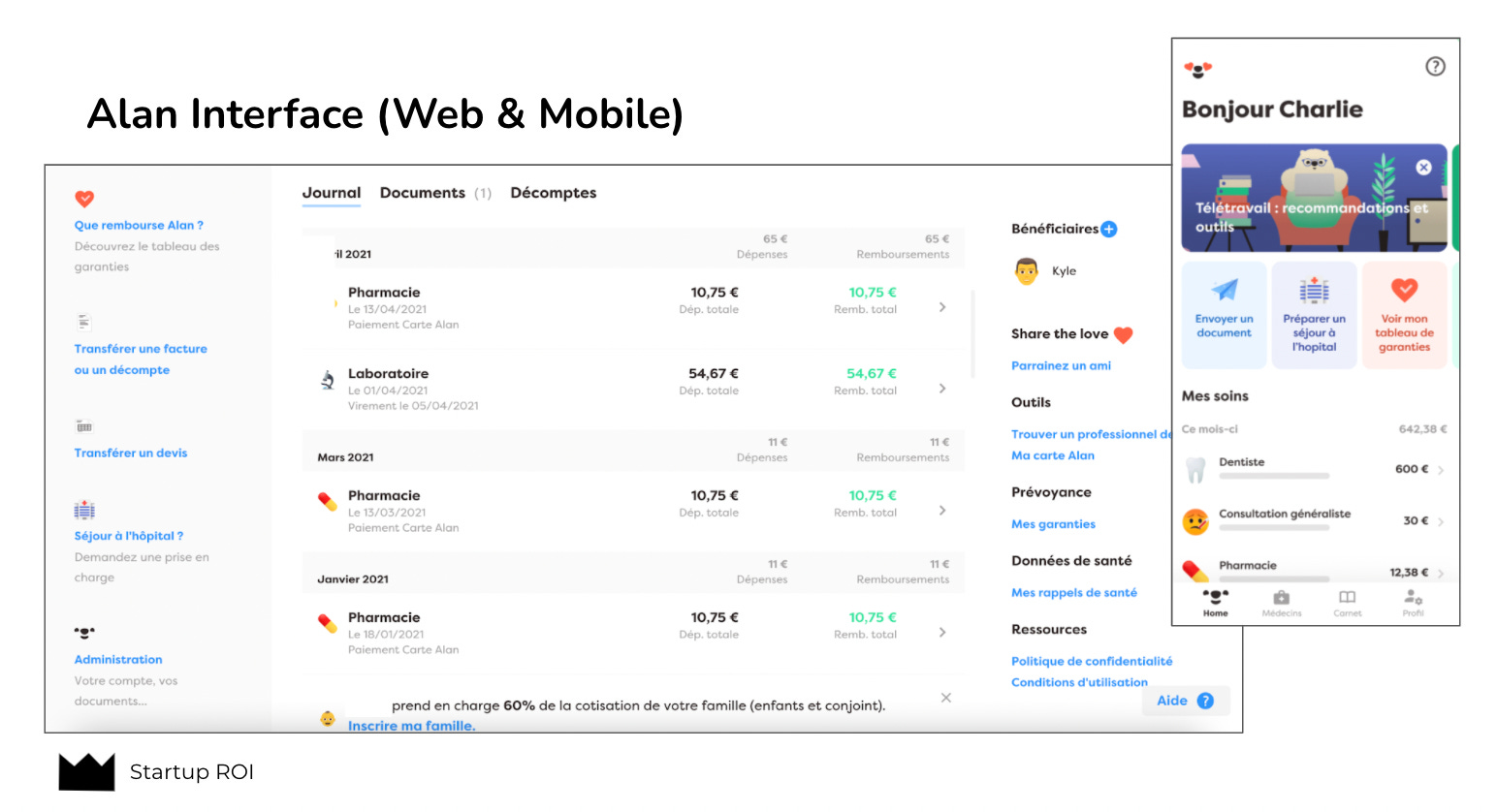This screenshot has width=1497, height=812.
Task: Click the Alan face icon above Administration
Action: [x=84, y=633]
